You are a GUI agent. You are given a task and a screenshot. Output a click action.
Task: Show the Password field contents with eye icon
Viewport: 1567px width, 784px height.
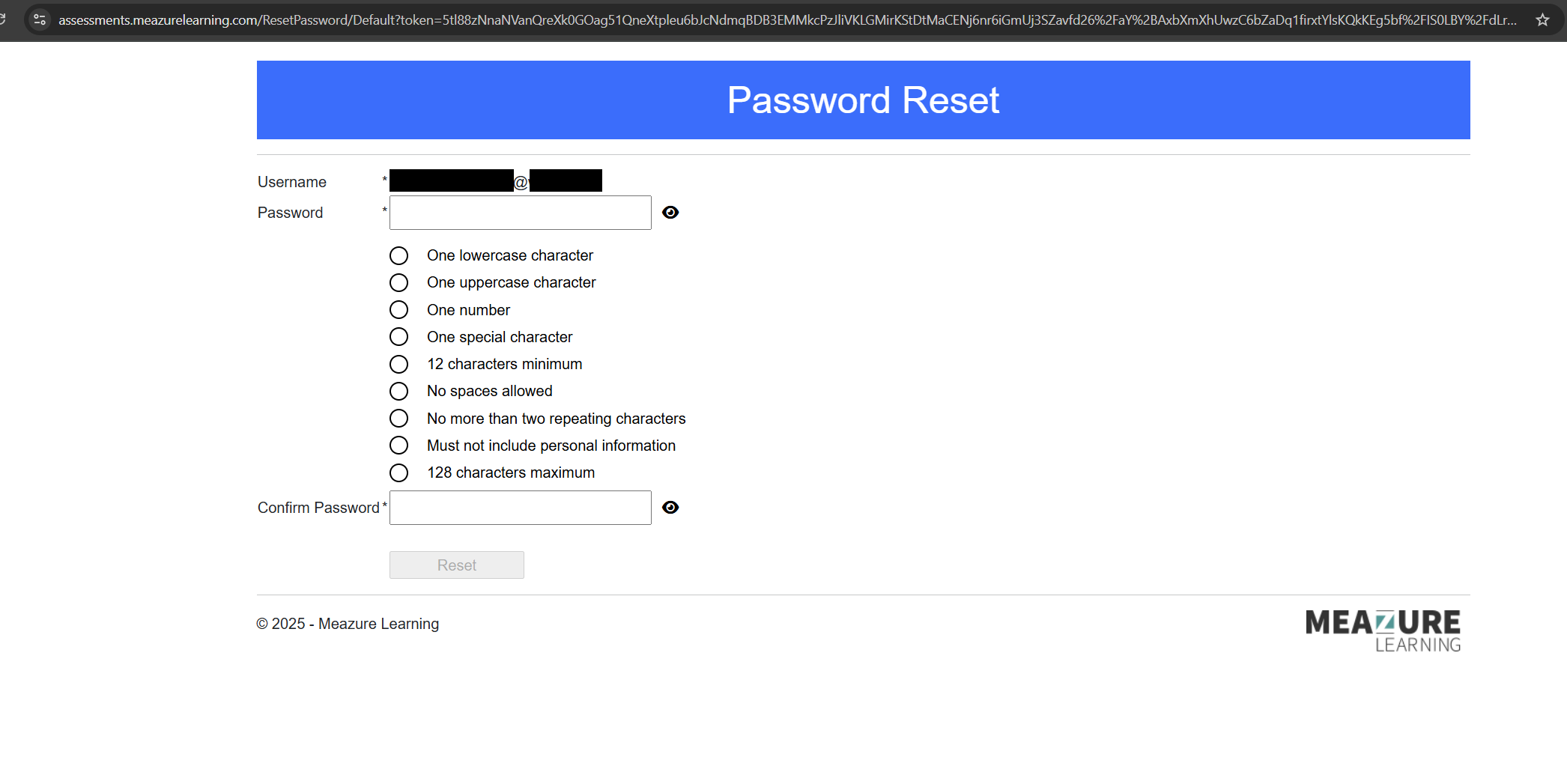[x=670, y=213]
